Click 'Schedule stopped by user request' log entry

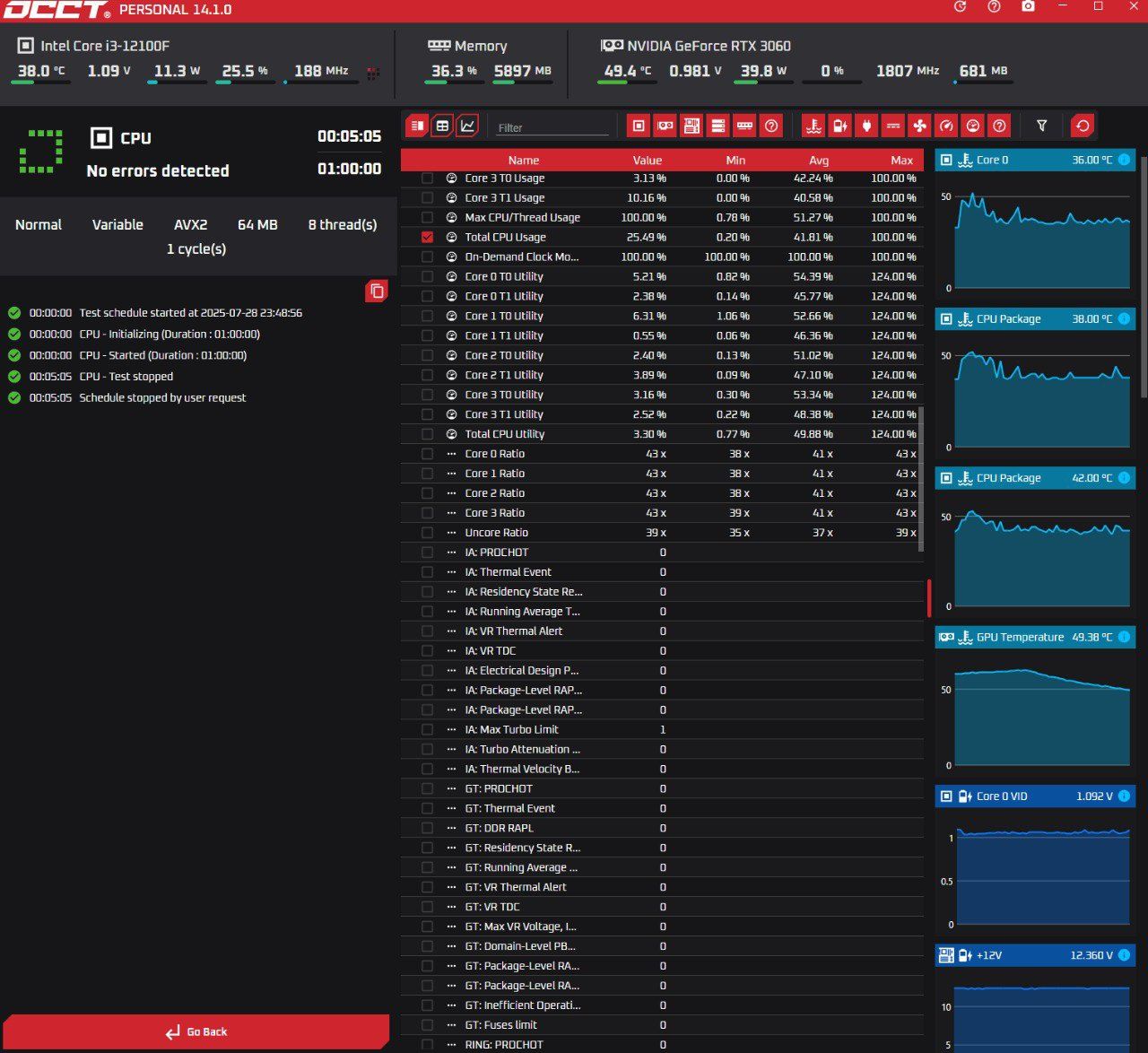tap(162, 397)
